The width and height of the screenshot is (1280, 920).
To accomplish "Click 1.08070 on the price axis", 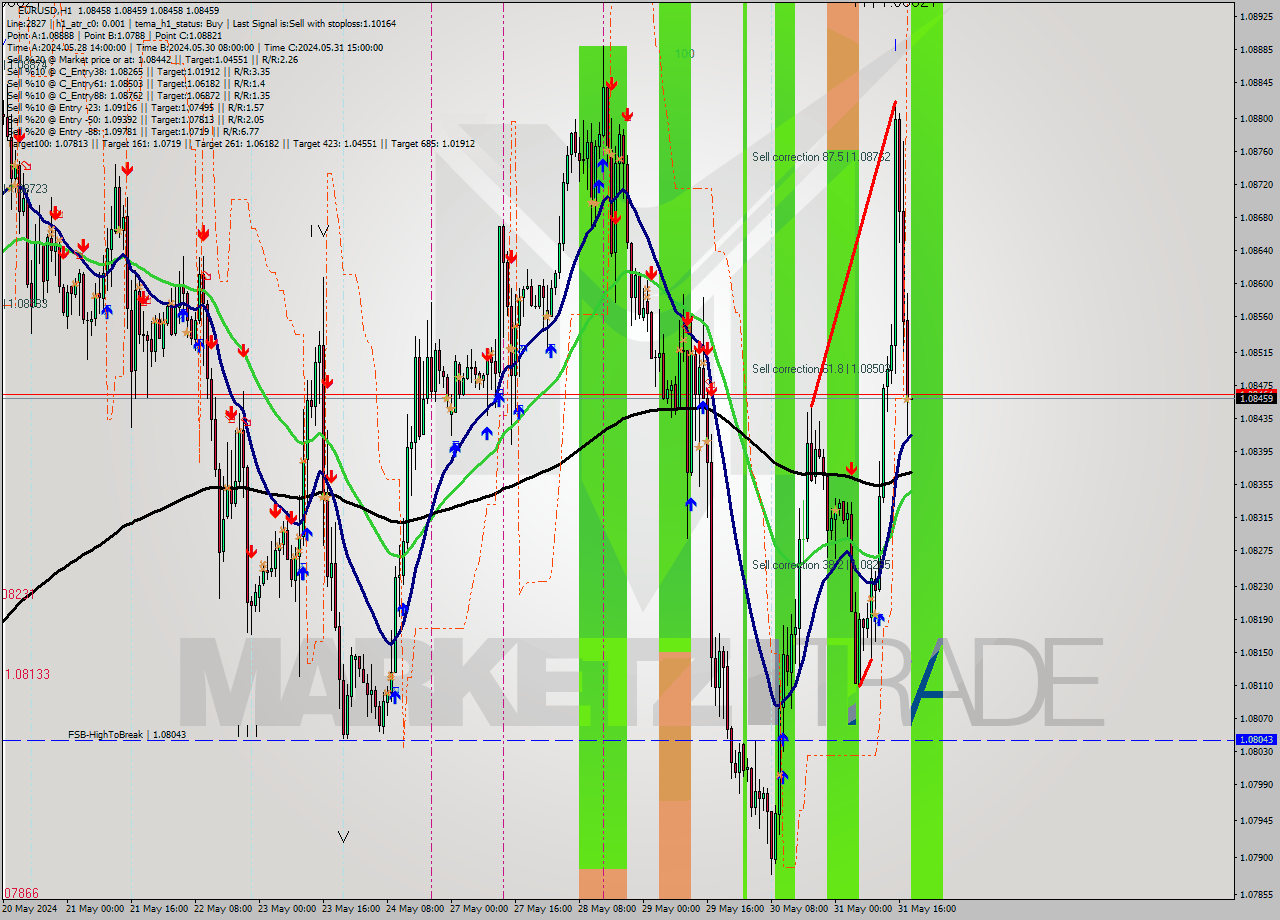I will 1256,719.
